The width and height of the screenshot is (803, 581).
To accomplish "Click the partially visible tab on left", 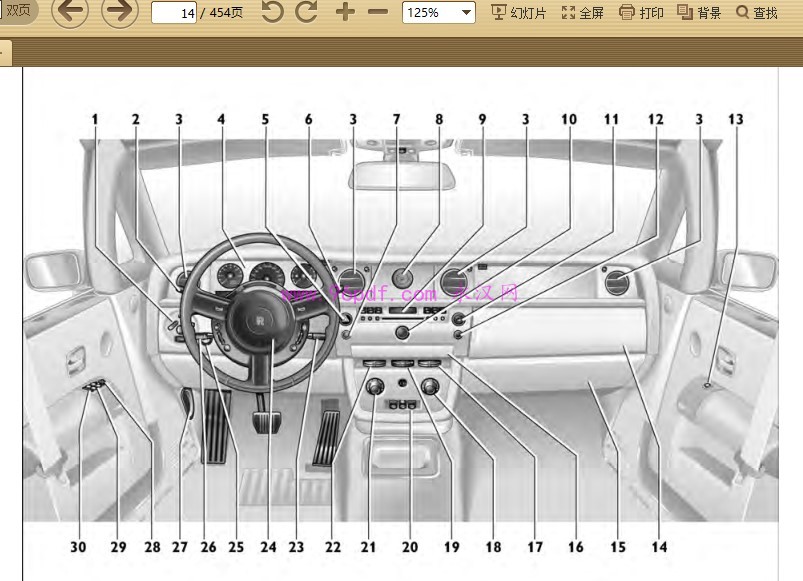I will (x=5, y=53).
